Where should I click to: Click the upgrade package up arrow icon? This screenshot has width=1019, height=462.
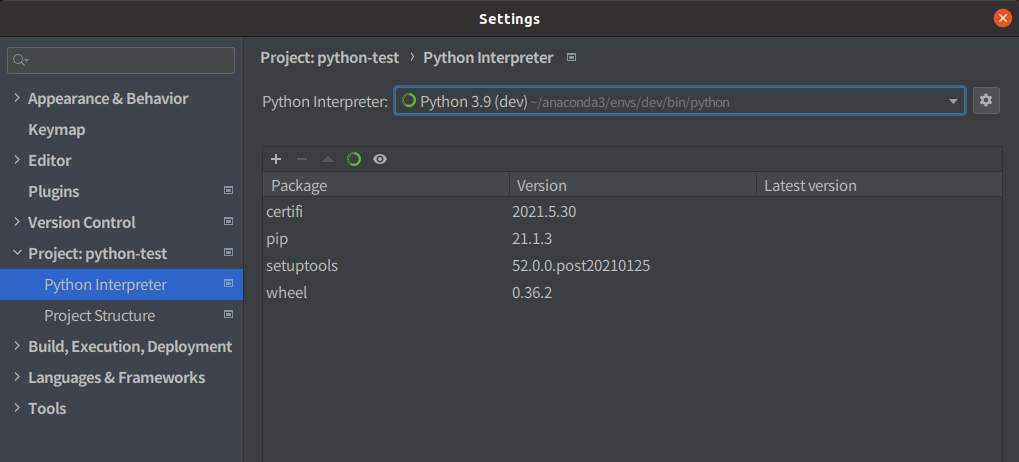coord(328,159)
